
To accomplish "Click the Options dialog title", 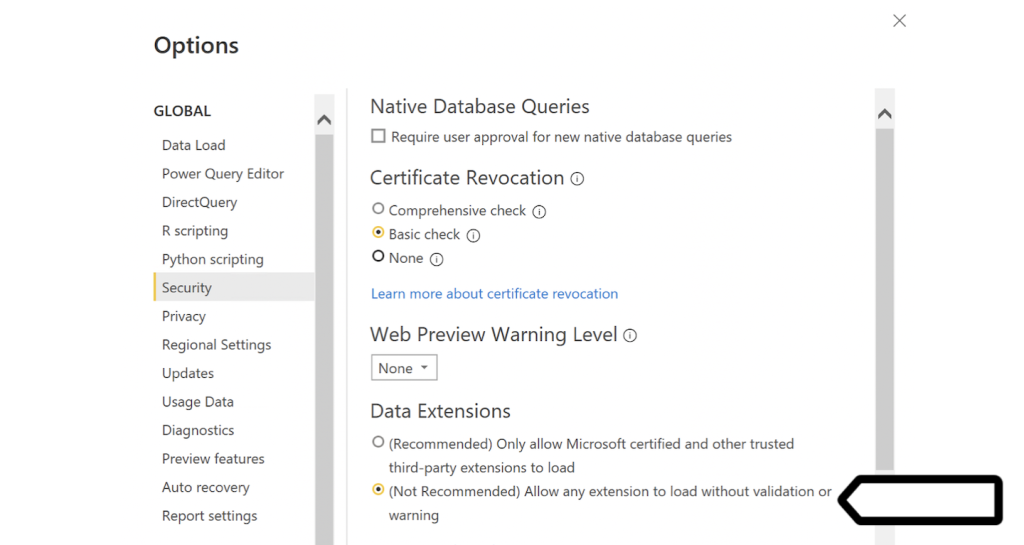I will click(197, 45).
